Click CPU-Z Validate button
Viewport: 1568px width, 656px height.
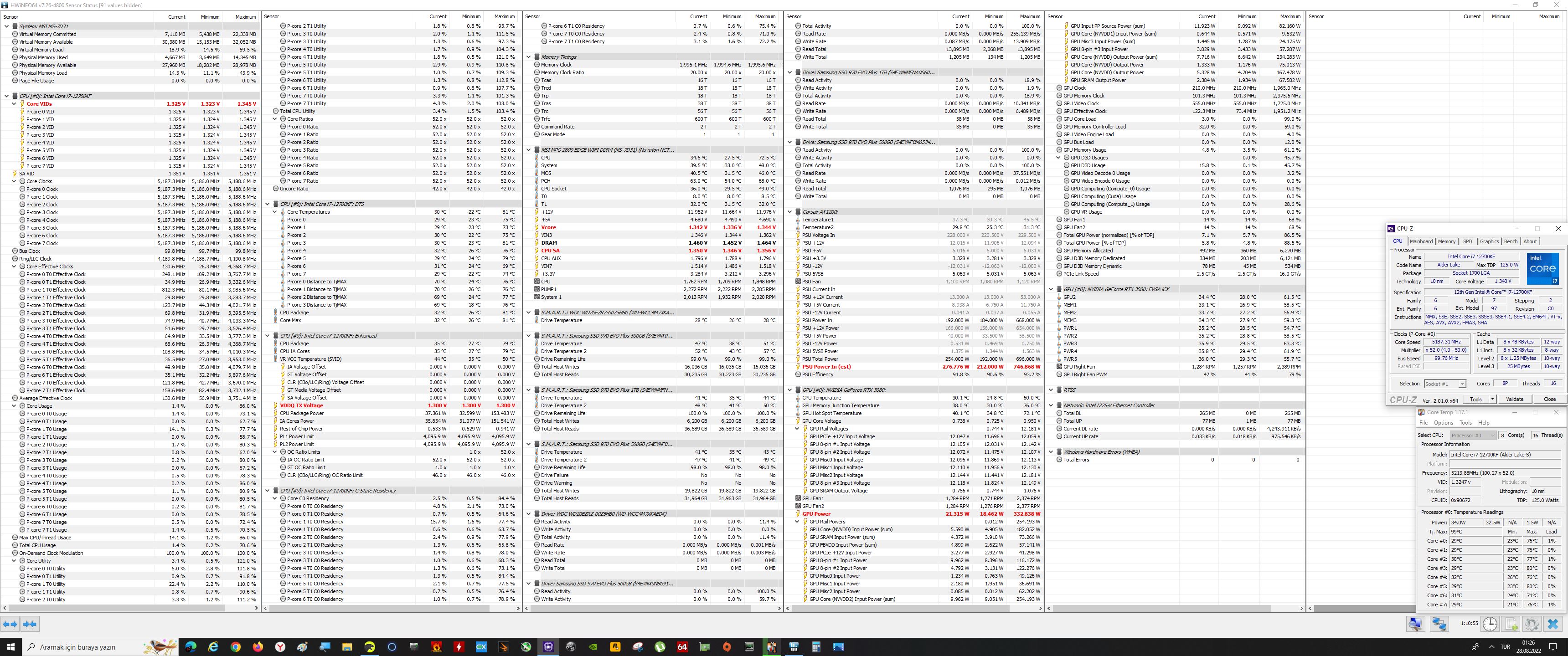[x=1514, y=399]
